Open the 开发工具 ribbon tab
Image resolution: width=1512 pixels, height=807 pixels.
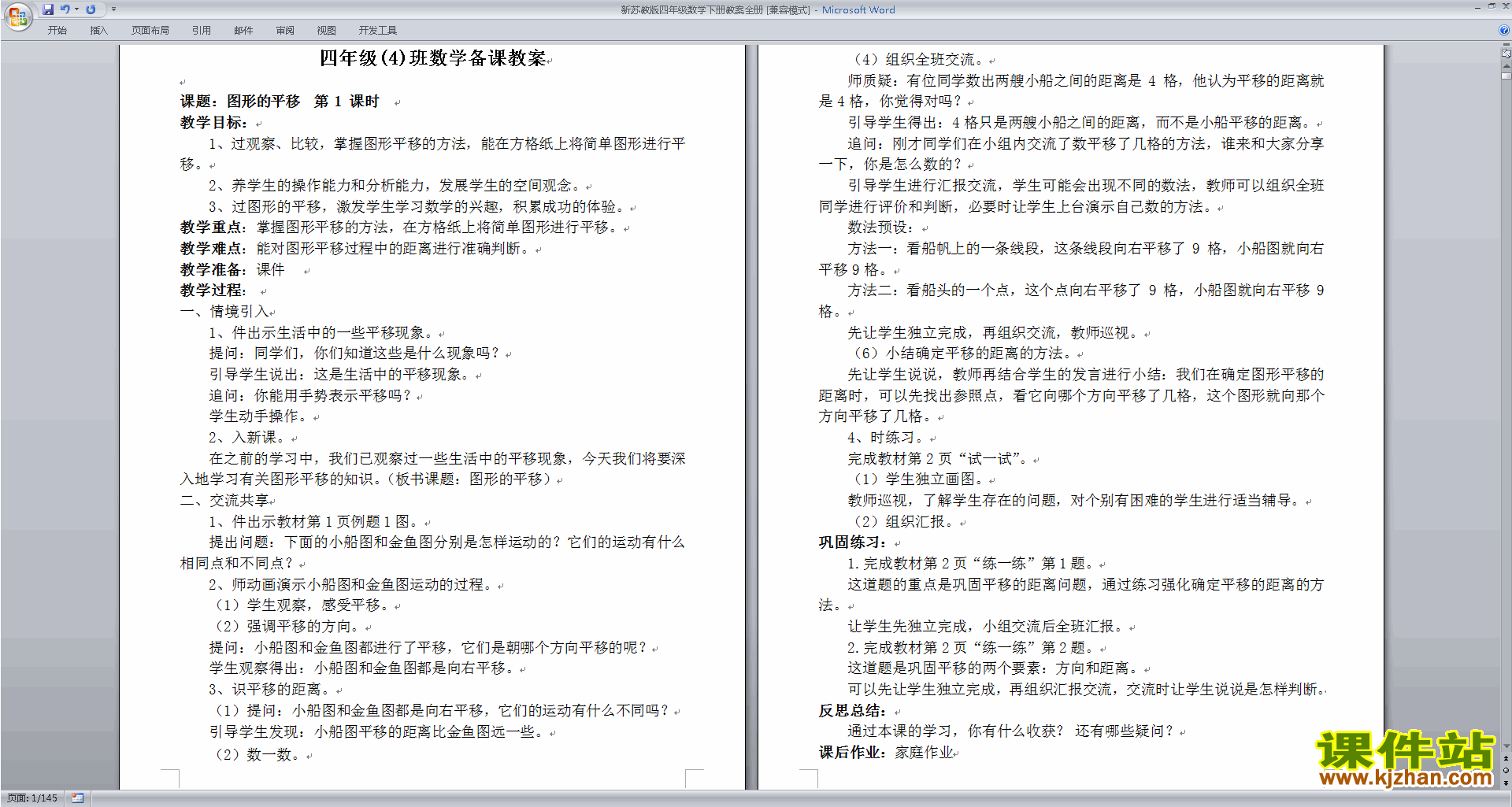[378, 30]
